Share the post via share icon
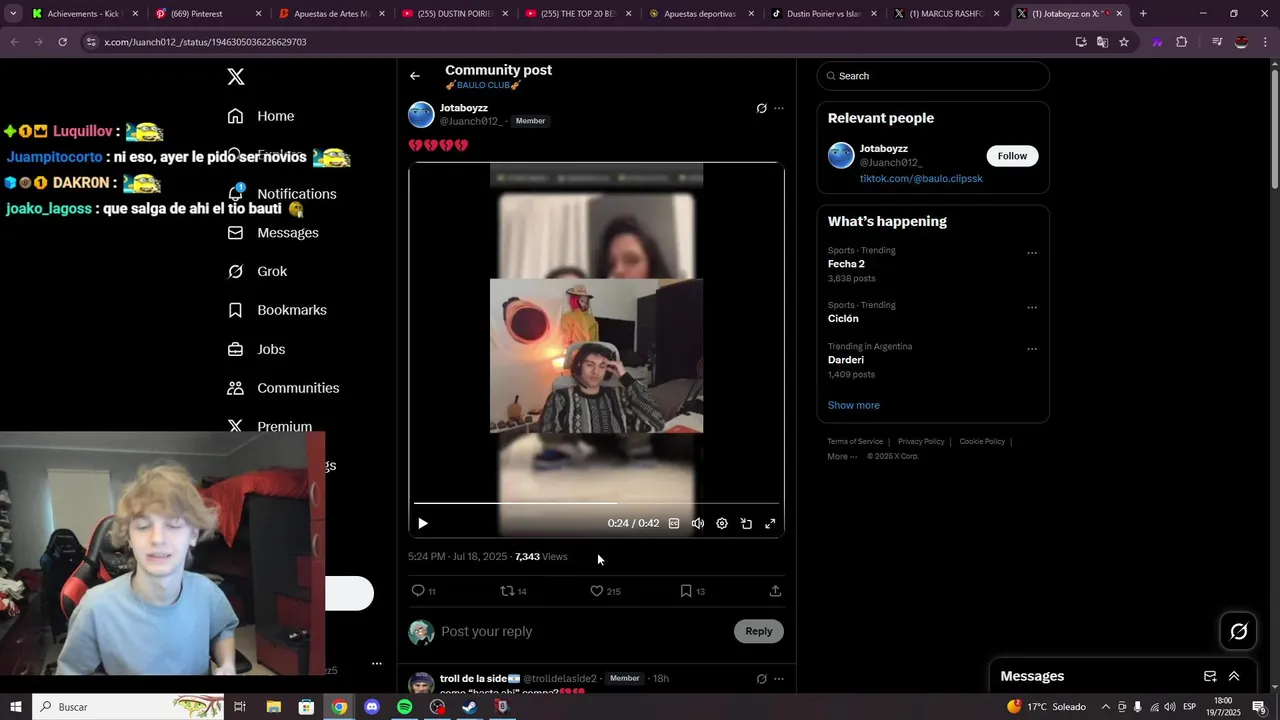 click(775, 591)
